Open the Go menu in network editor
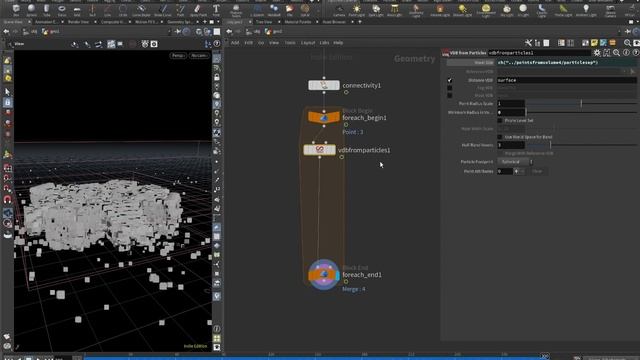The width and height of the screenshot is (640, 360). pyautogui.click(x=261, y=43)
